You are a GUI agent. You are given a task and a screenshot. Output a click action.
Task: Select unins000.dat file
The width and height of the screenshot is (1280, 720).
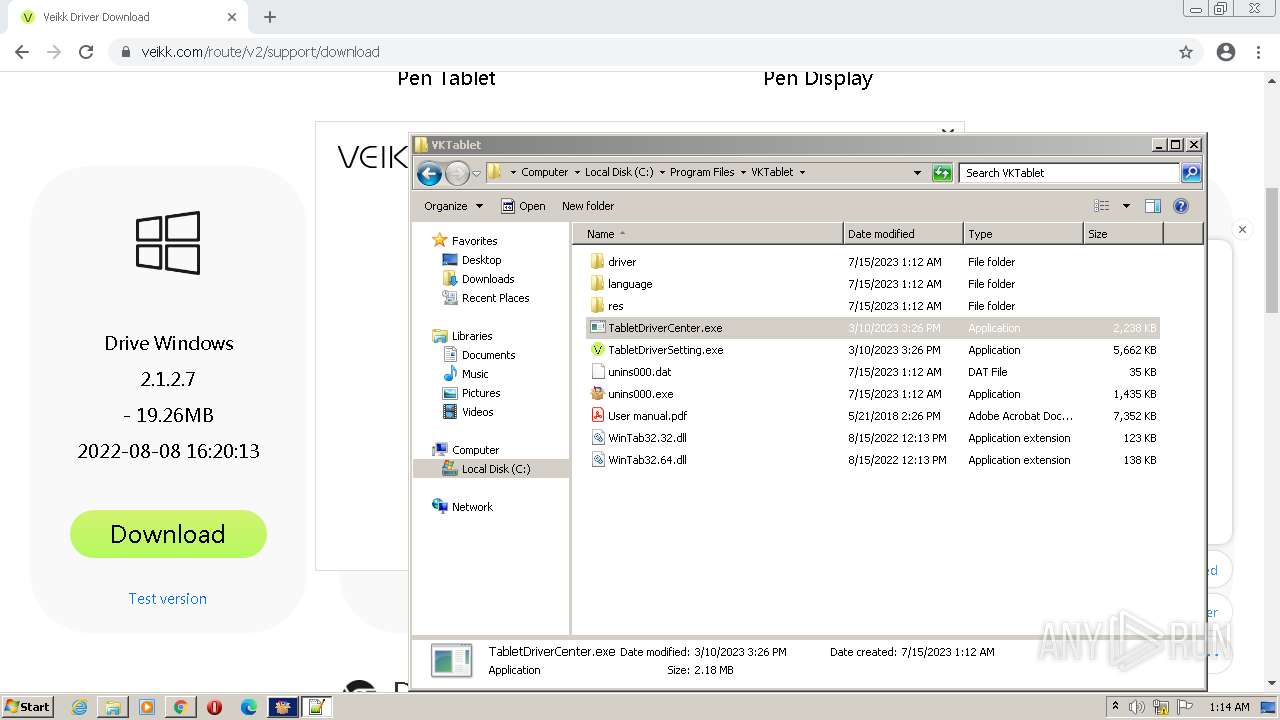(x=640, y=372)
